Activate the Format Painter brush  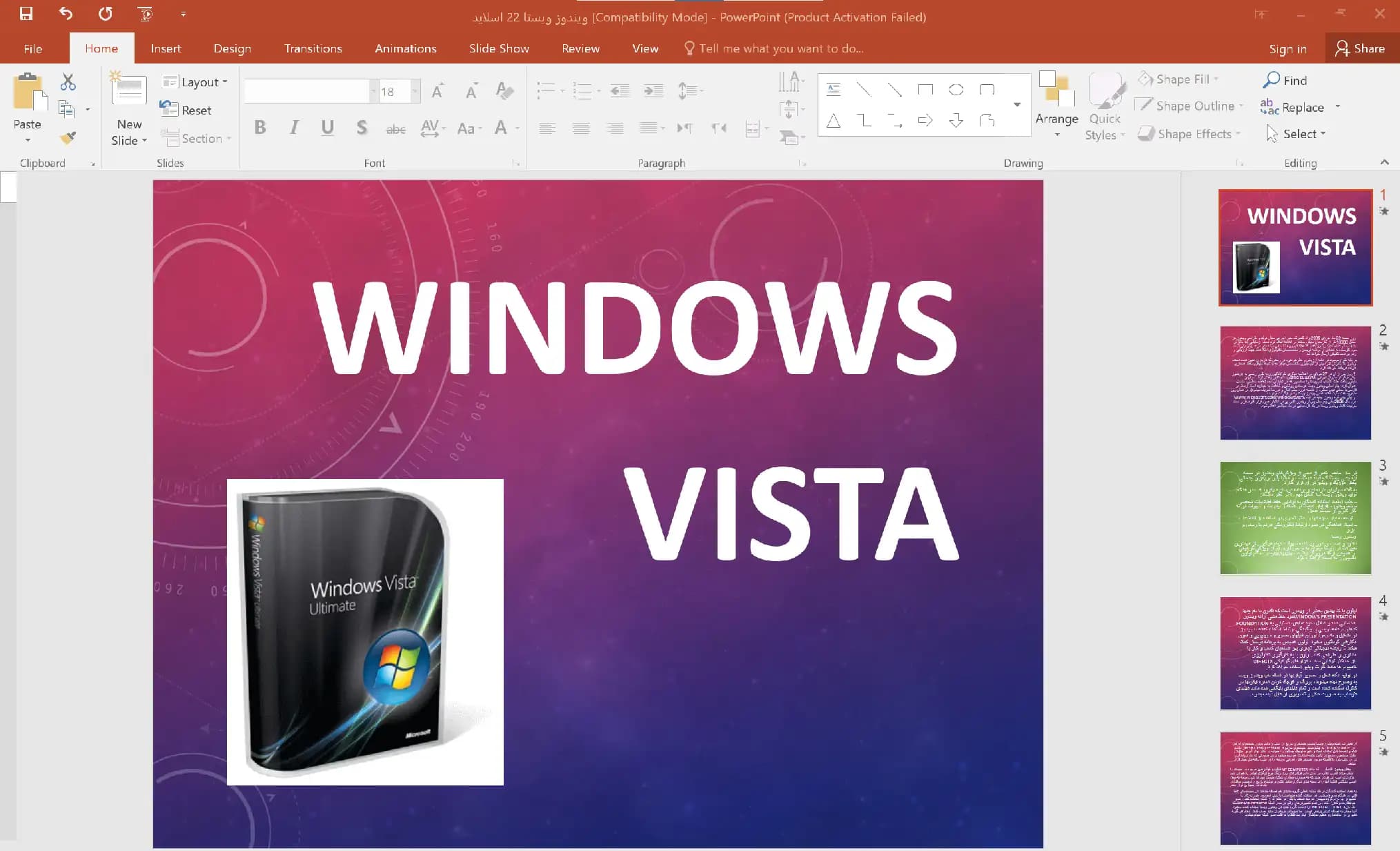[68, 137]
